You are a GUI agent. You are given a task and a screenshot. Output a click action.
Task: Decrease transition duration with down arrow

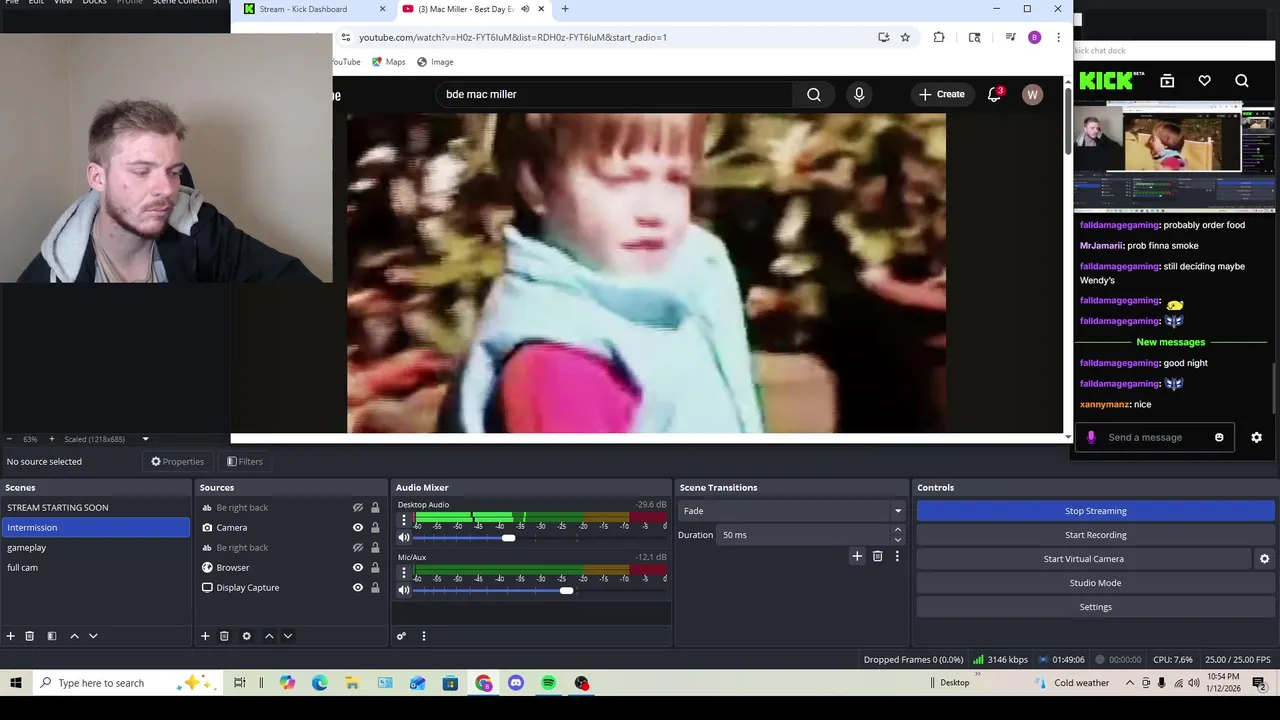point(897,540)
